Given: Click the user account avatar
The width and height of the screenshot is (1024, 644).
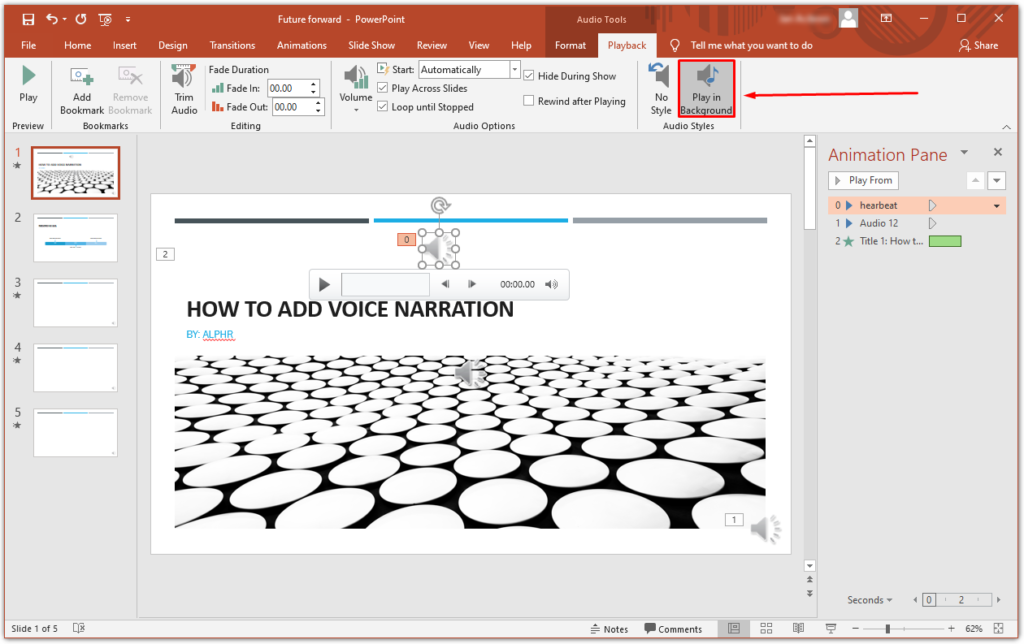Looking at the screenshot, I should pyautogui.click(x=848, y=18).
